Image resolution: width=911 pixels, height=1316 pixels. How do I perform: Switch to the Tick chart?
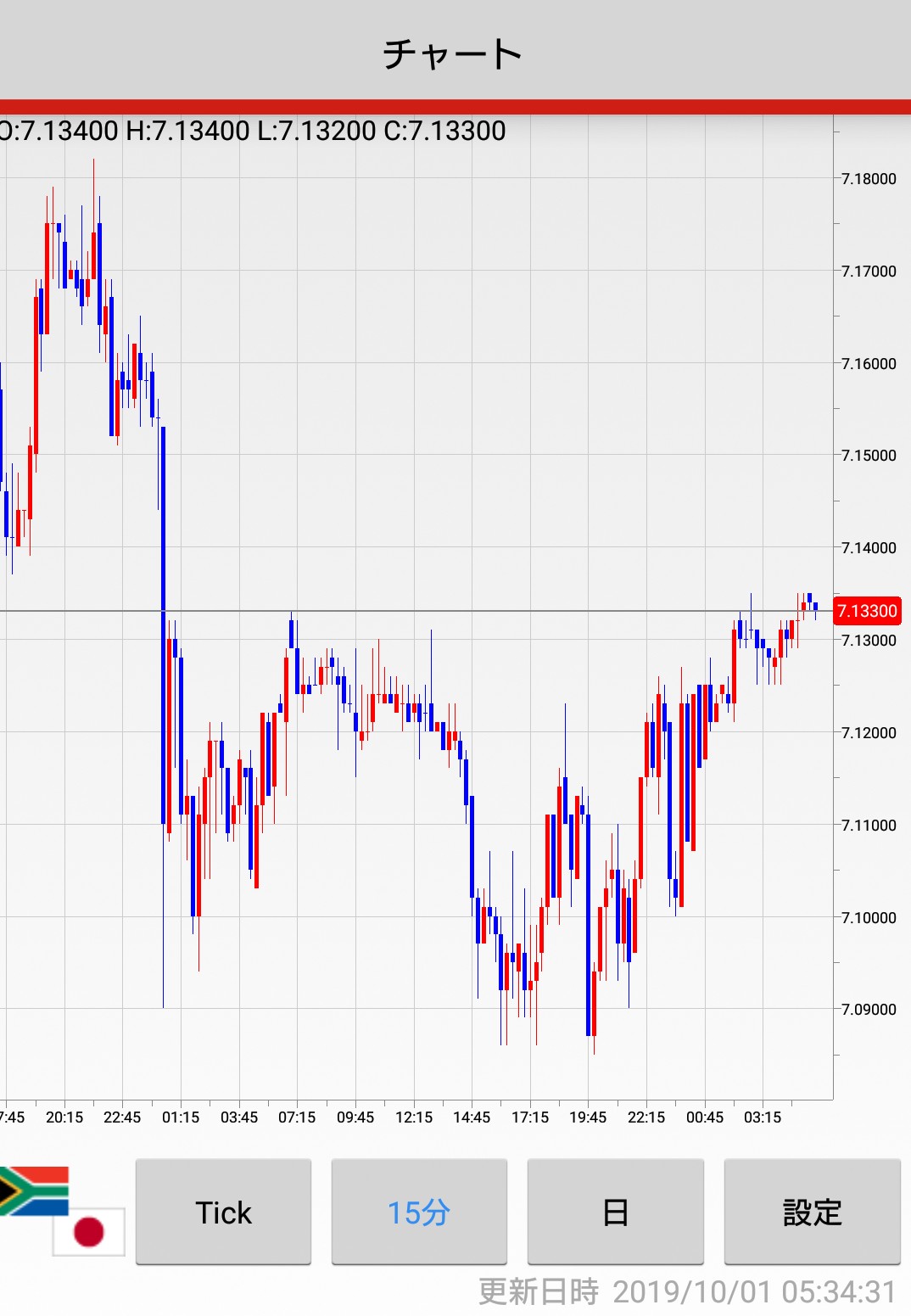click(x=223, y=1212)
